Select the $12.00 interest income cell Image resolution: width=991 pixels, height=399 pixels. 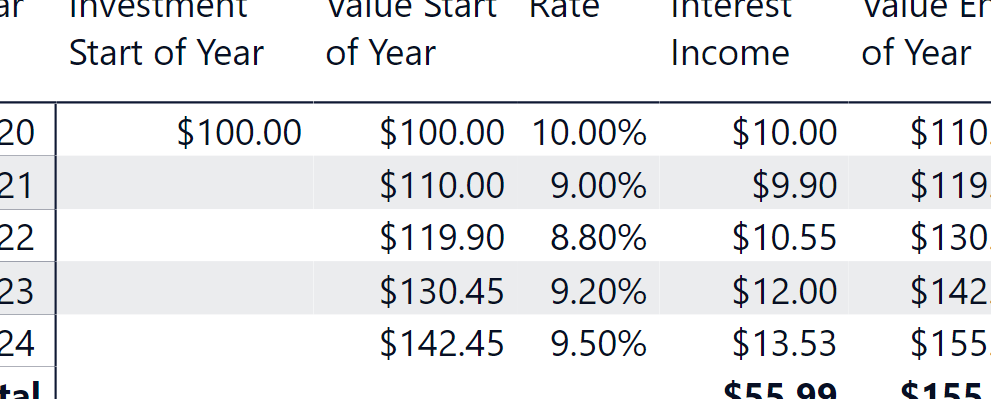tap(753, 288)
